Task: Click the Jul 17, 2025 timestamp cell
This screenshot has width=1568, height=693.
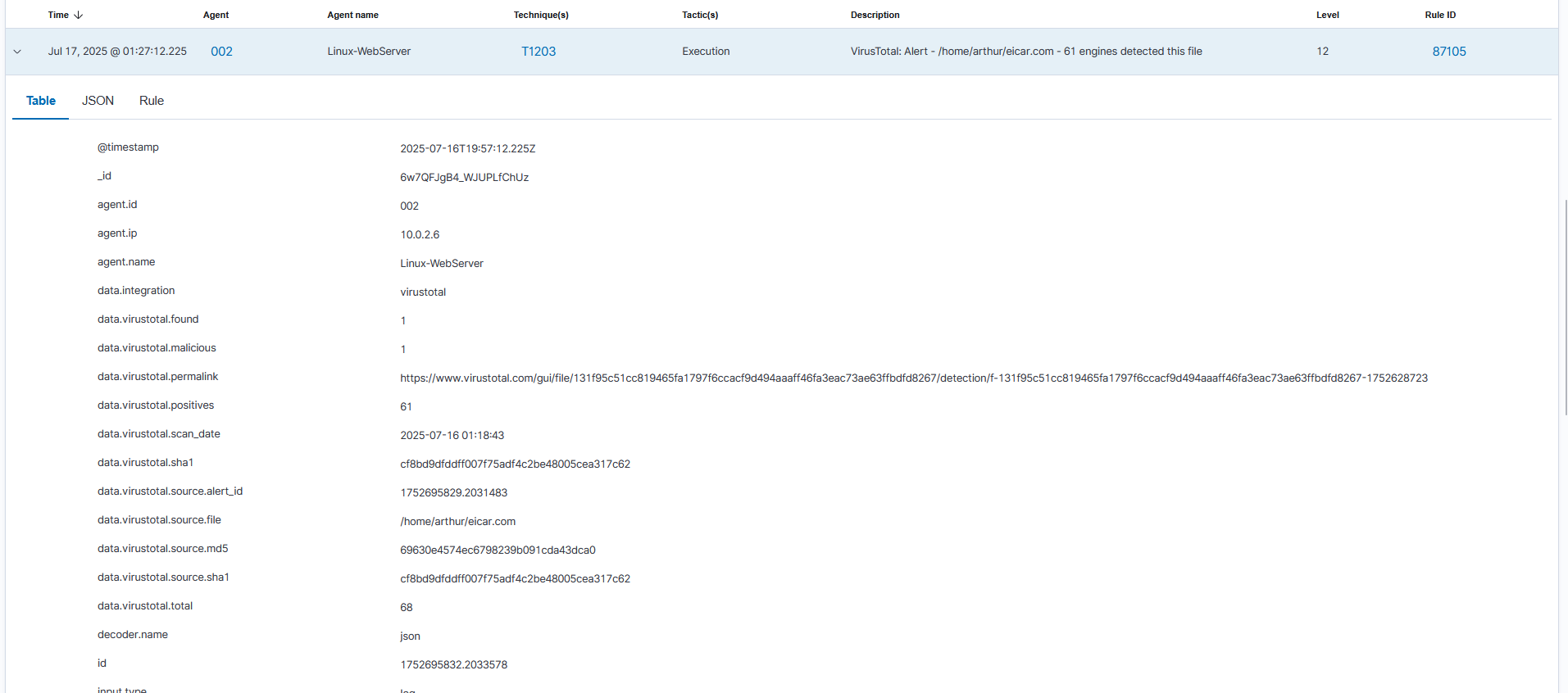Action: pyautogui.click(x=117, y=52)
